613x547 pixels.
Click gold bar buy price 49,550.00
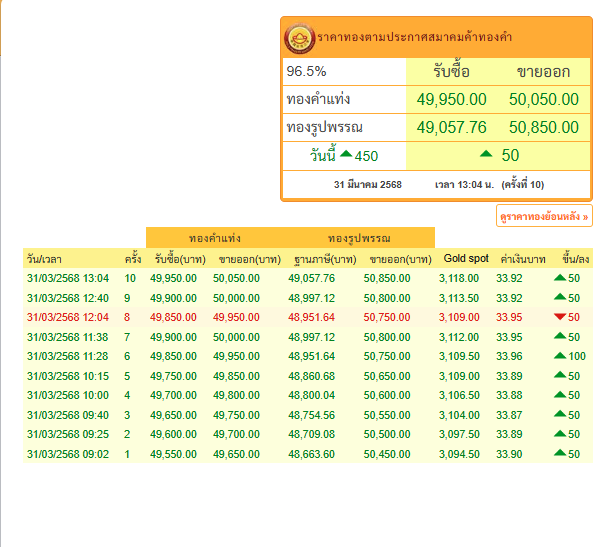pyautogui.click(x=173, y=454)
